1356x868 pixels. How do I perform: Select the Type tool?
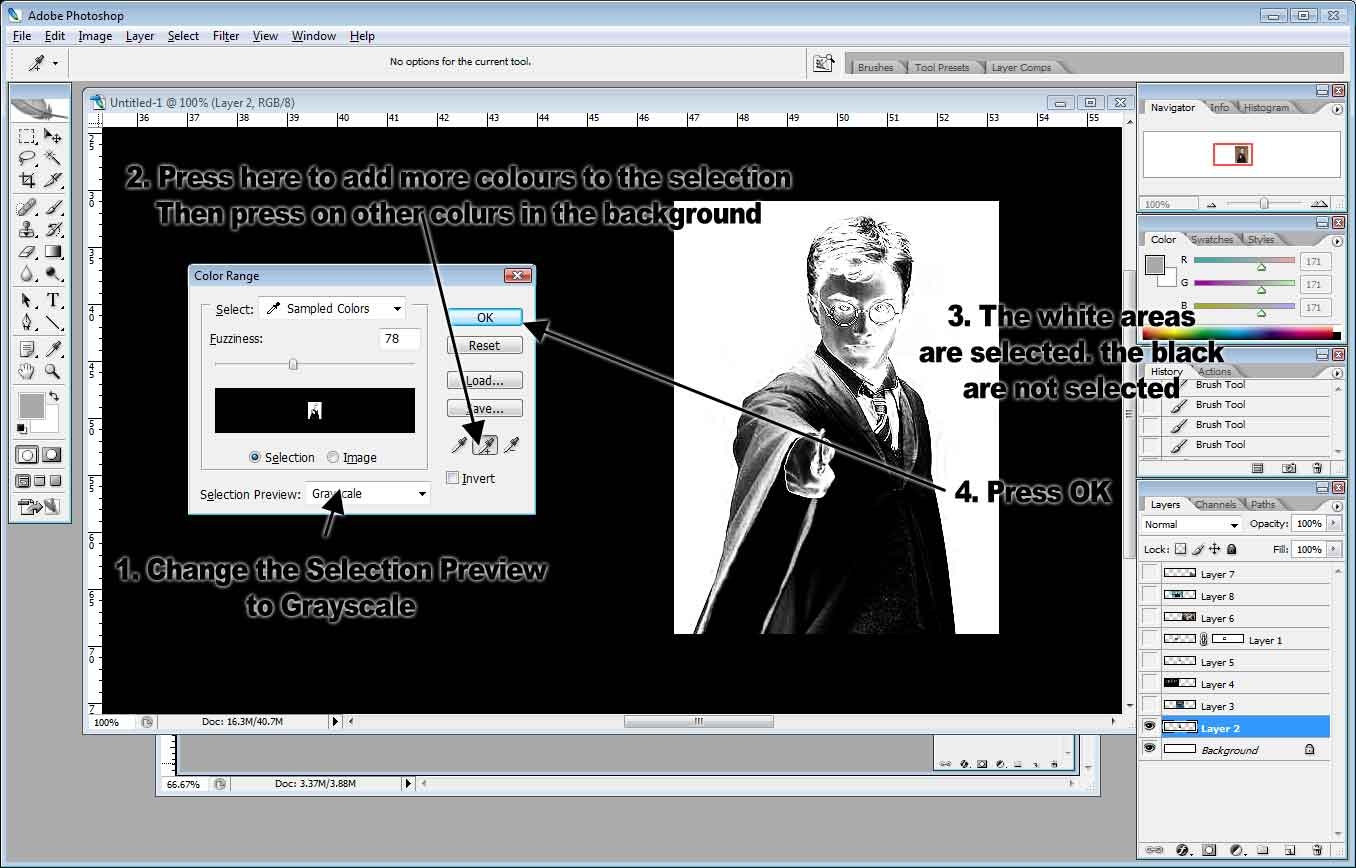pos(53,301)
